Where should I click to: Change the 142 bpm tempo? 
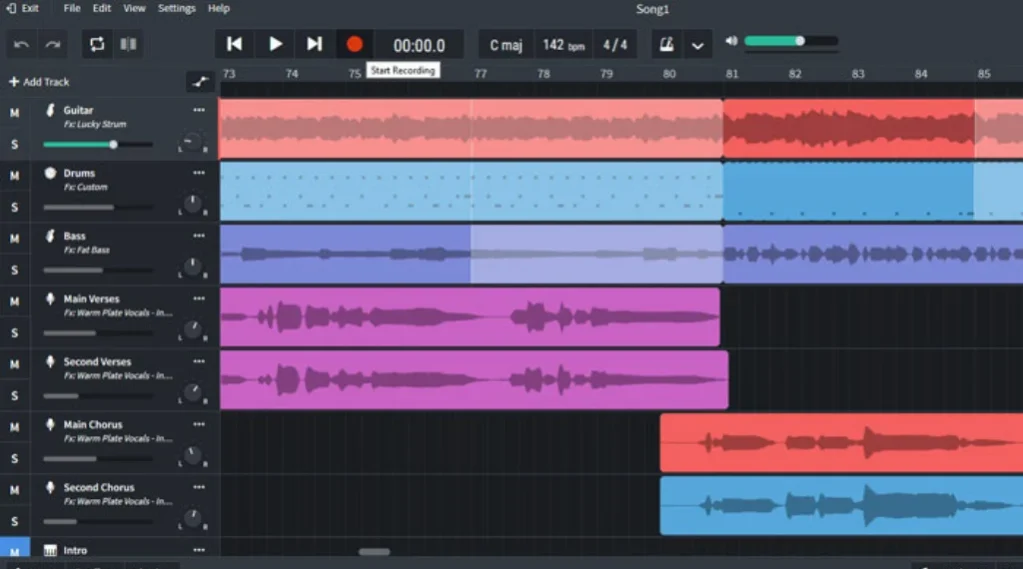click(x=564, y=45)
